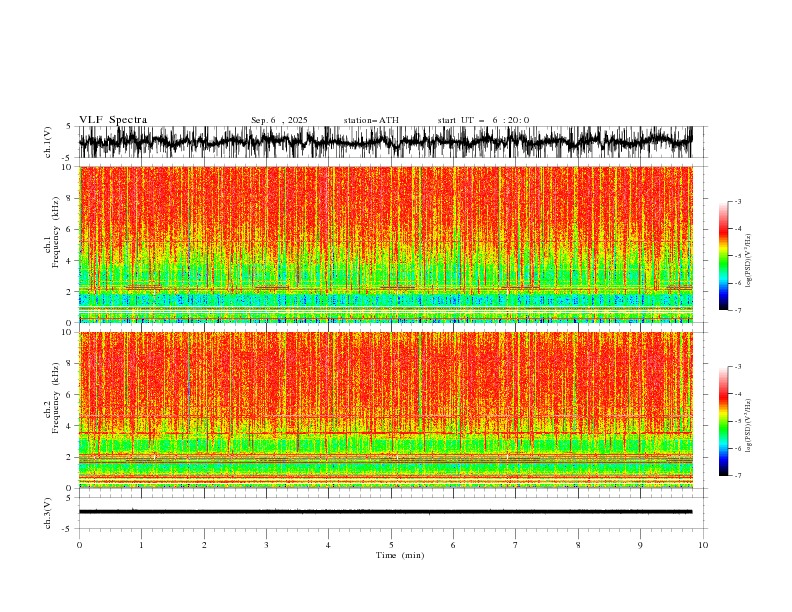Click the time axis tick '0'
This screenshot has height=612, width=792.
coord(79,545)
